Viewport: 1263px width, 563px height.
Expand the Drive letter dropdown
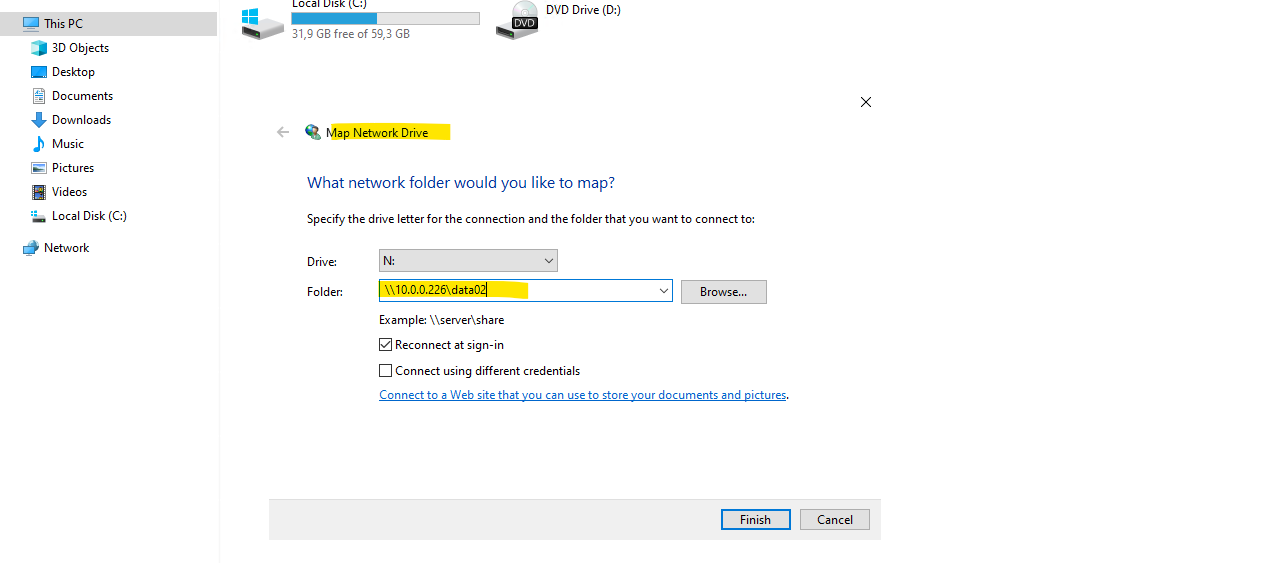click(x=468, y=261)
